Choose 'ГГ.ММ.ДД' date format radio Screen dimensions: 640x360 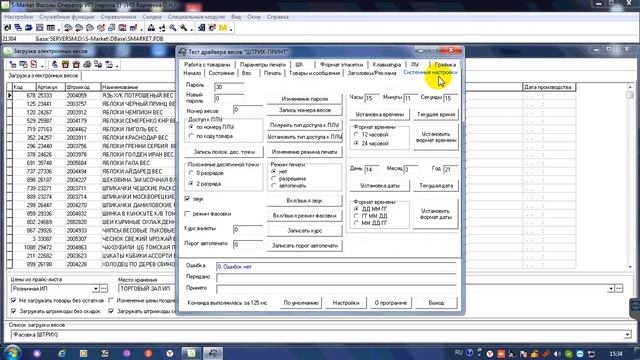tap(356, 216)
